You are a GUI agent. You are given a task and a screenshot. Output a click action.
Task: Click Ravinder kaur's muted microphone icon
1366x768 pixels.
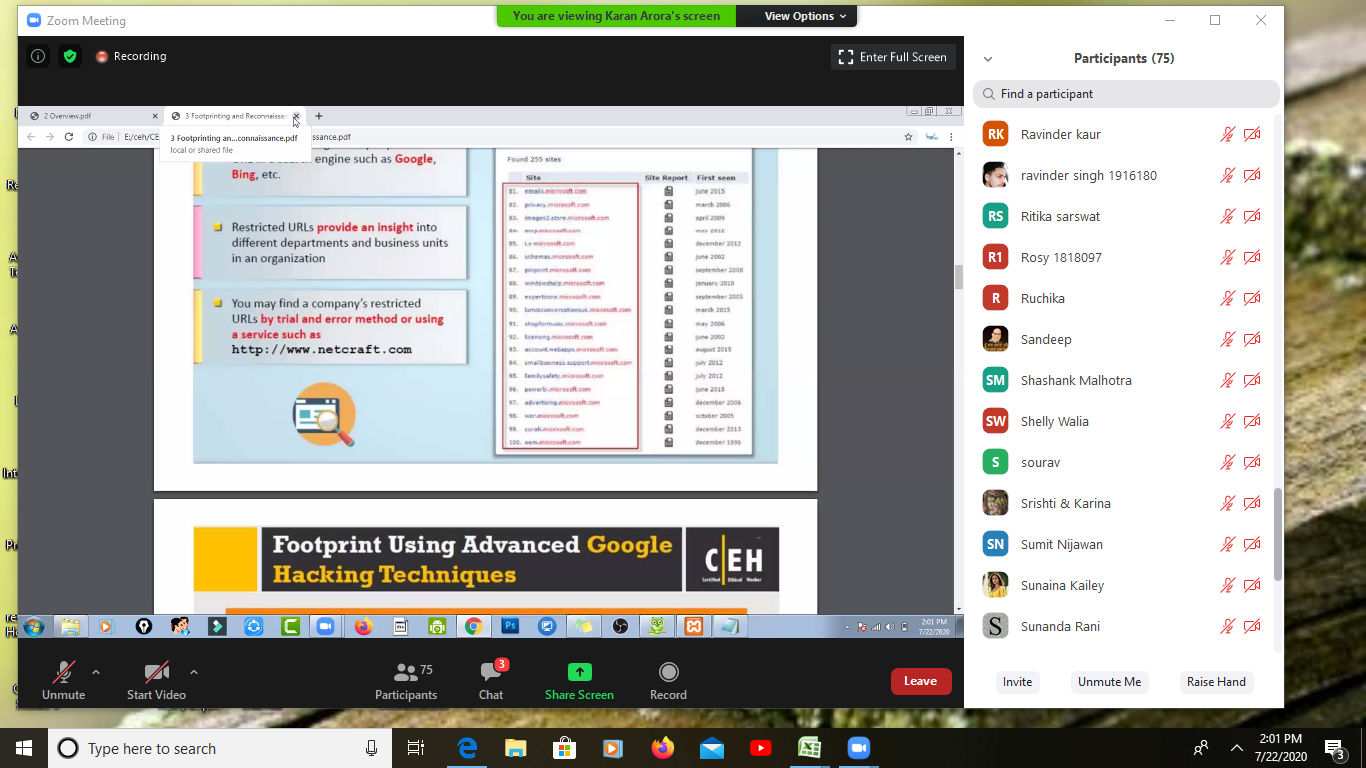pos(1227,134)
